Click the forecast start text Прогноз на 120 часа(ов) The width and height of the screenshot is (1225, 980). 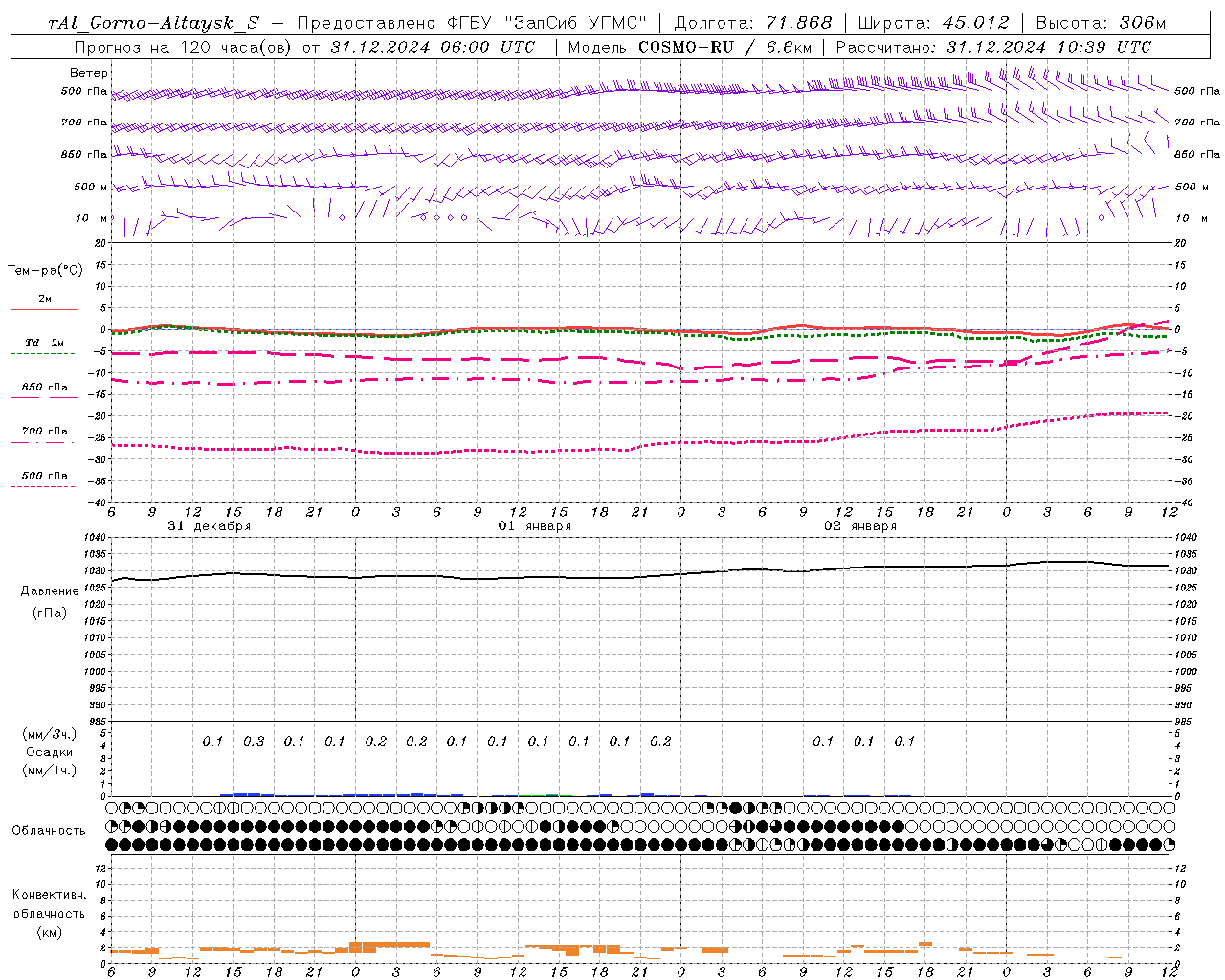click(182, 47)
